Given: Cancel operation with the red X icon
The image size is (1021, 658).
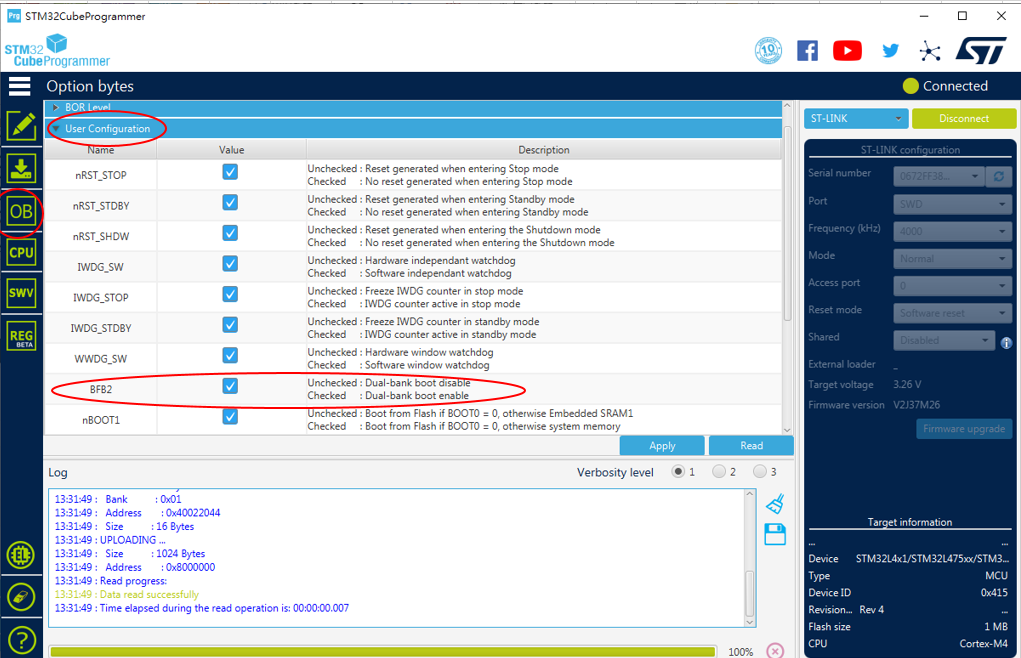Looking at the screenshot, I should click(775, 651).
